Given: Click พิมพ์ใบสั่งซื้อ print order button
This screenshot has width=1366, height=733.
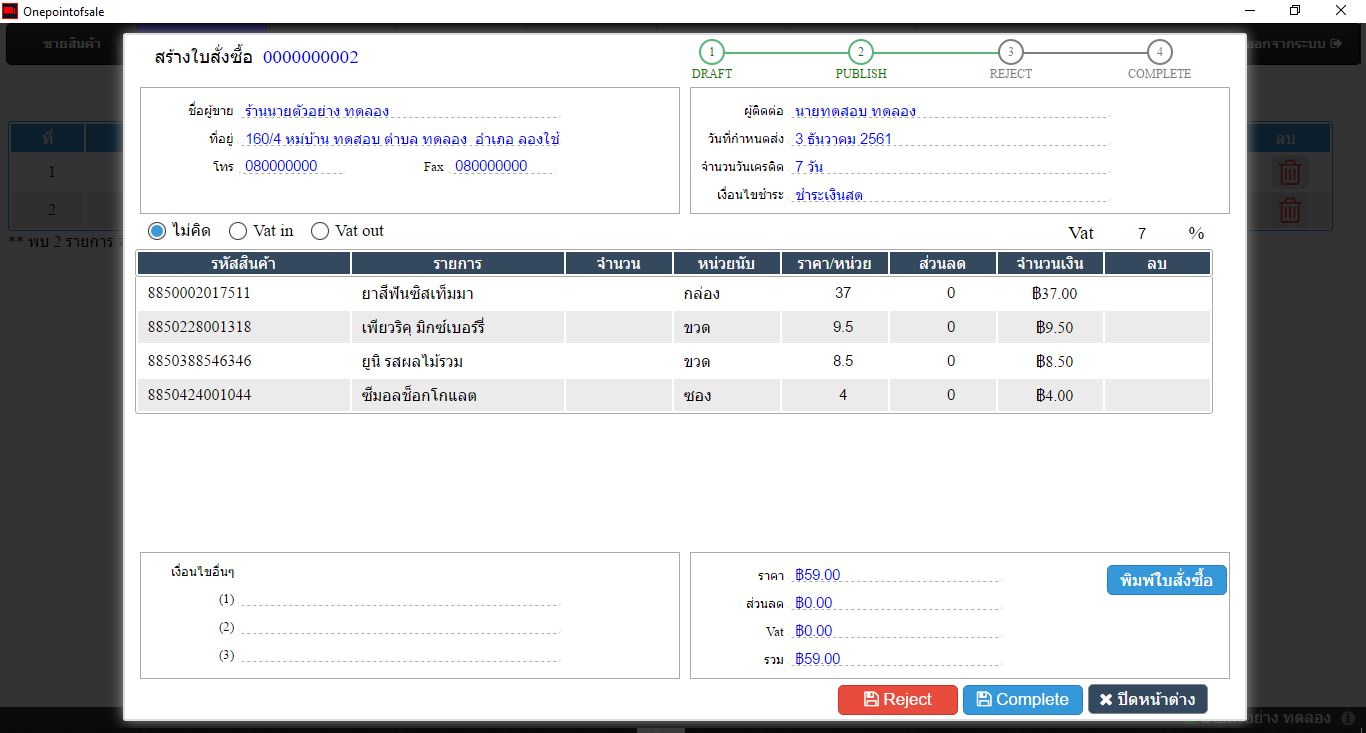Looking at the screenshot, I should point(1167,580).
